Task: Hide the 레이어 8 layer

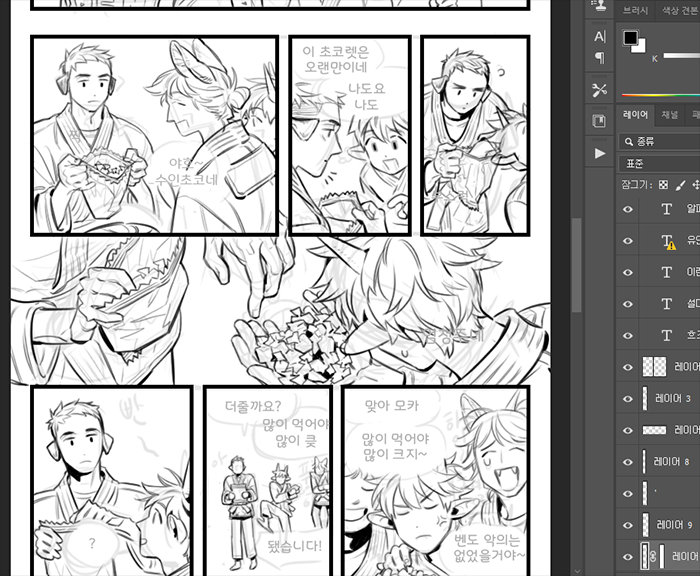Action: point(628,462)
